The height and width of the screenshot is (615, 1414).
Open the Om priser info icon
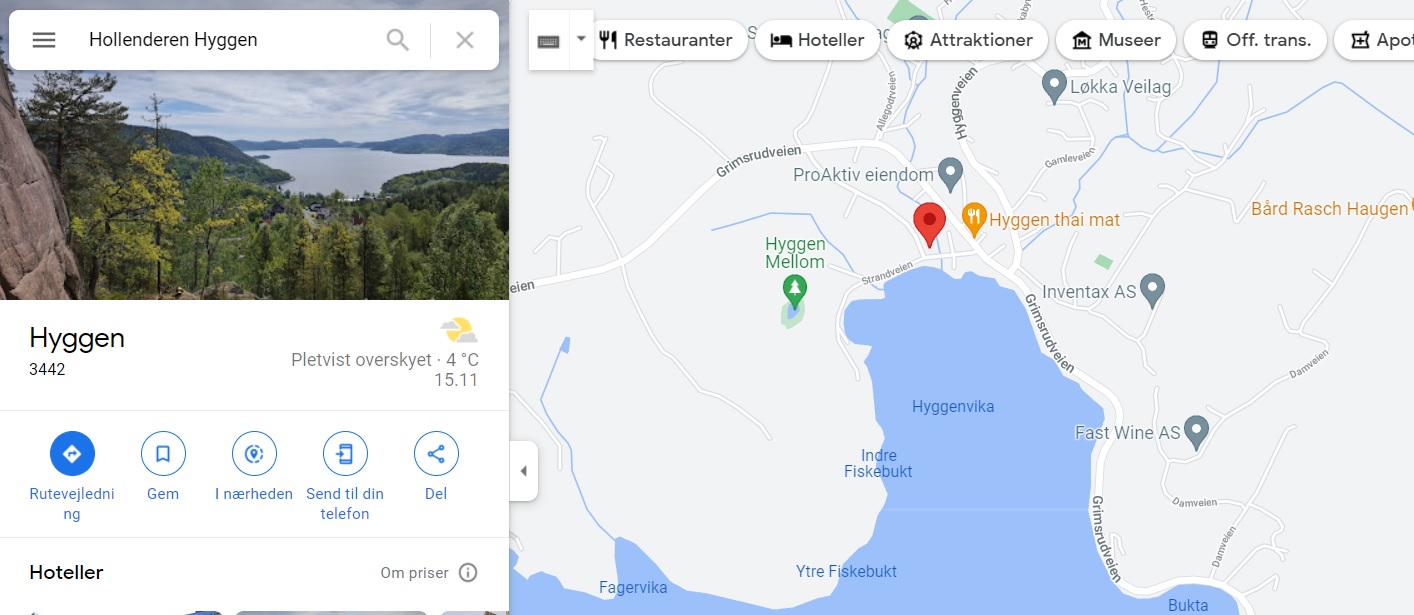click(468, 573)
